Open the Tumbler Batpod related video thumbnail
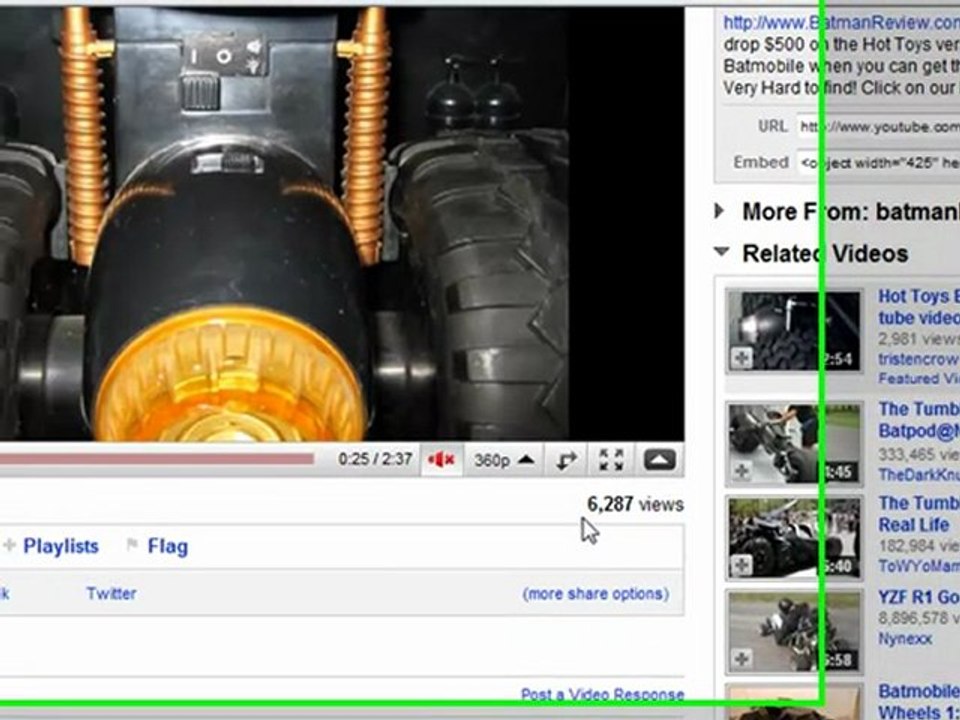Screen dimensions: 960x720 [795, 444]
